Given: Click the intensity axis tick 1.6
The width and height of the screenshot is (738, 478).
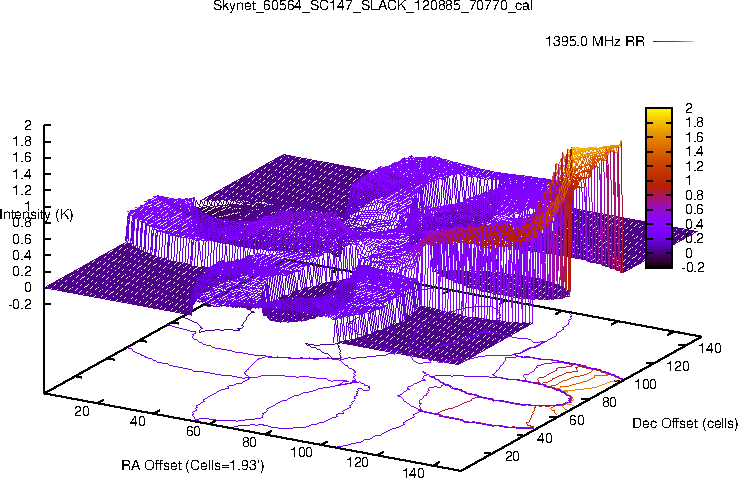Looking at the screenshot, I should (x=22, y=158).
